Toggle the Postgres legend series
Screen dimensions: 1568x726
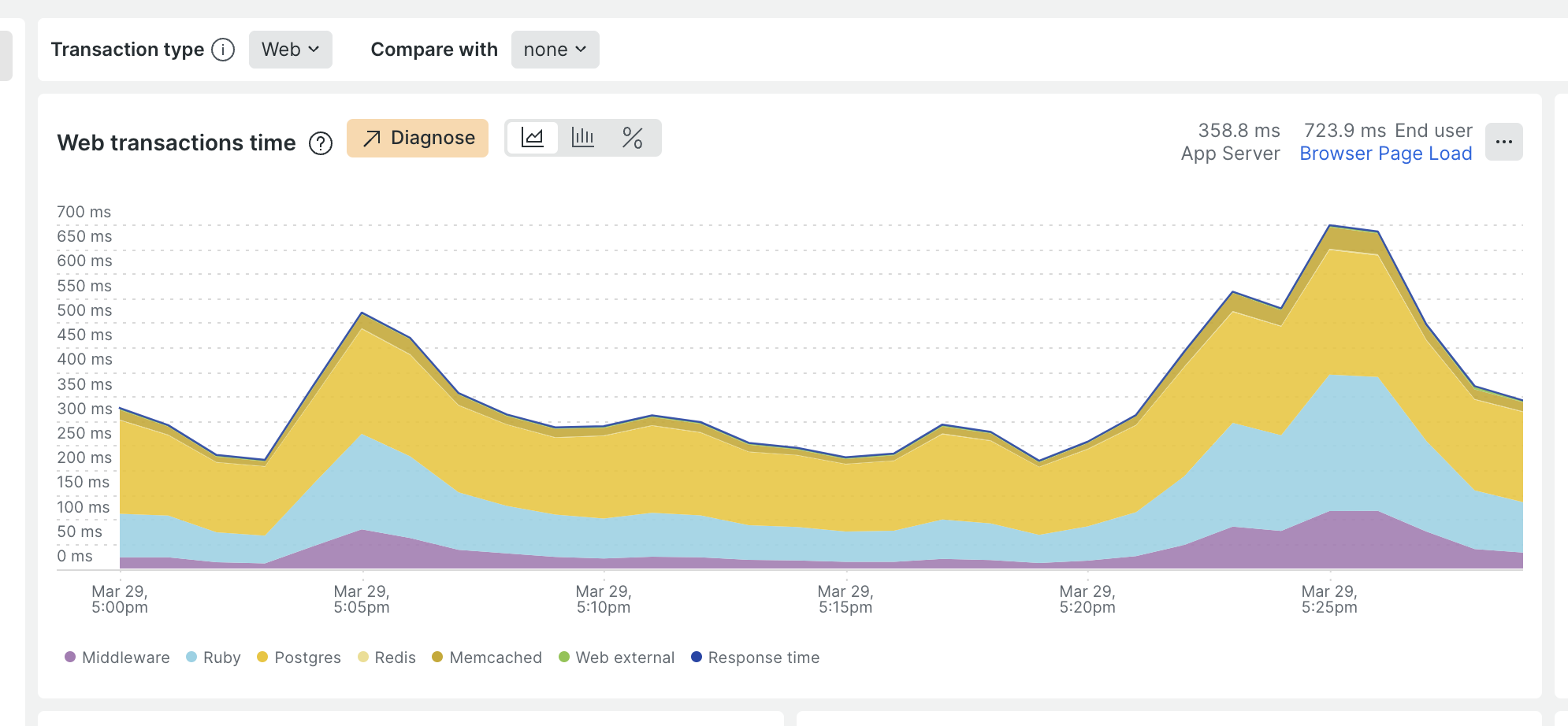tap(299, 657)
